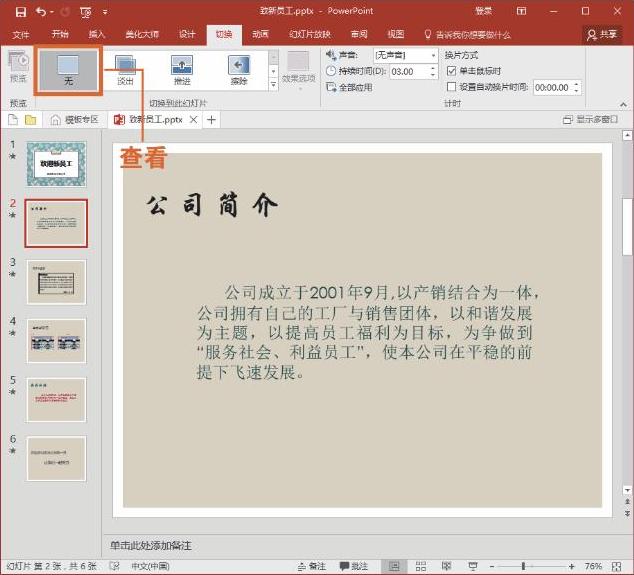
Task: Switch to the Home (开始) tab
Action: tap(60, 34)
